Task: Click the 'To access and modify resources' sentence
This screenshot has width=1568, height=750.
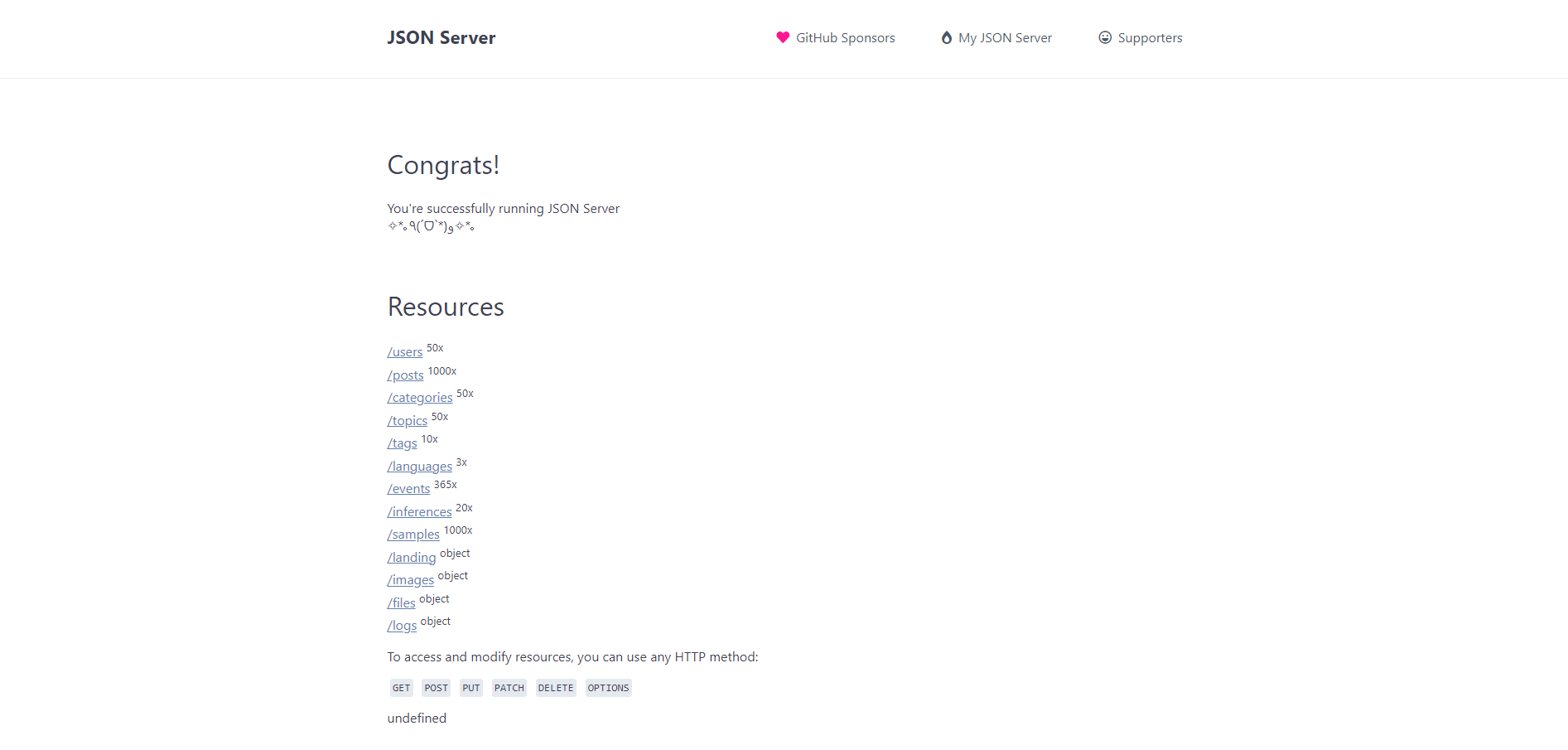Action: (572, 657)
